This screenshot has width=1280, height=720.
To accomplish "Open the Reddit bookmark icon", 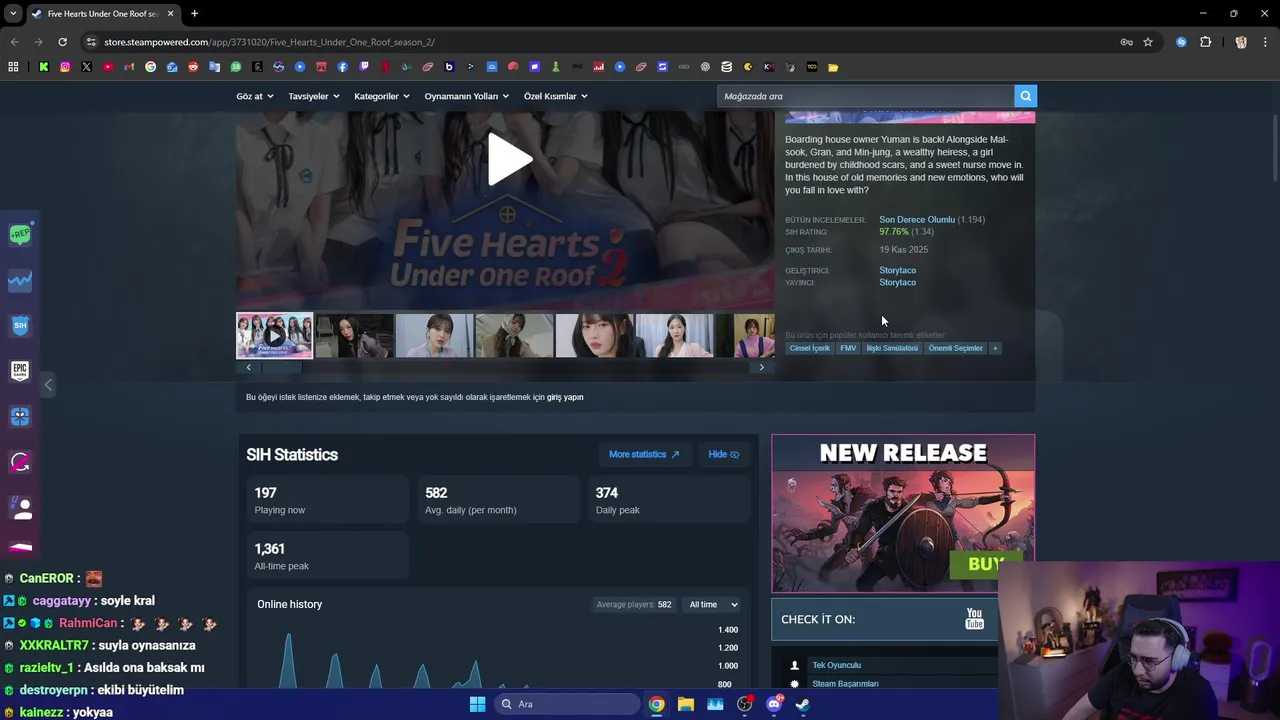I will point(193,67).
